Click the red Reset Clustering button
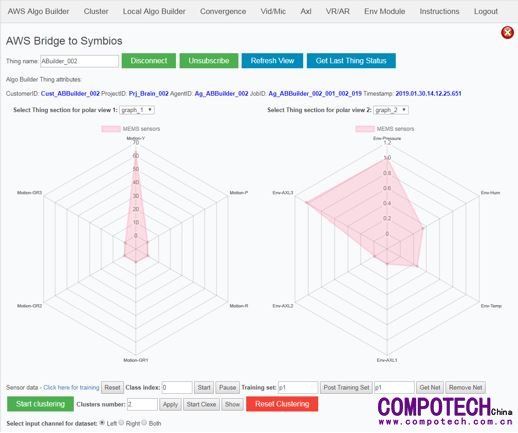The width and height of the screenshot is (518, 433). pyautogui.click(x=282, y=404)
